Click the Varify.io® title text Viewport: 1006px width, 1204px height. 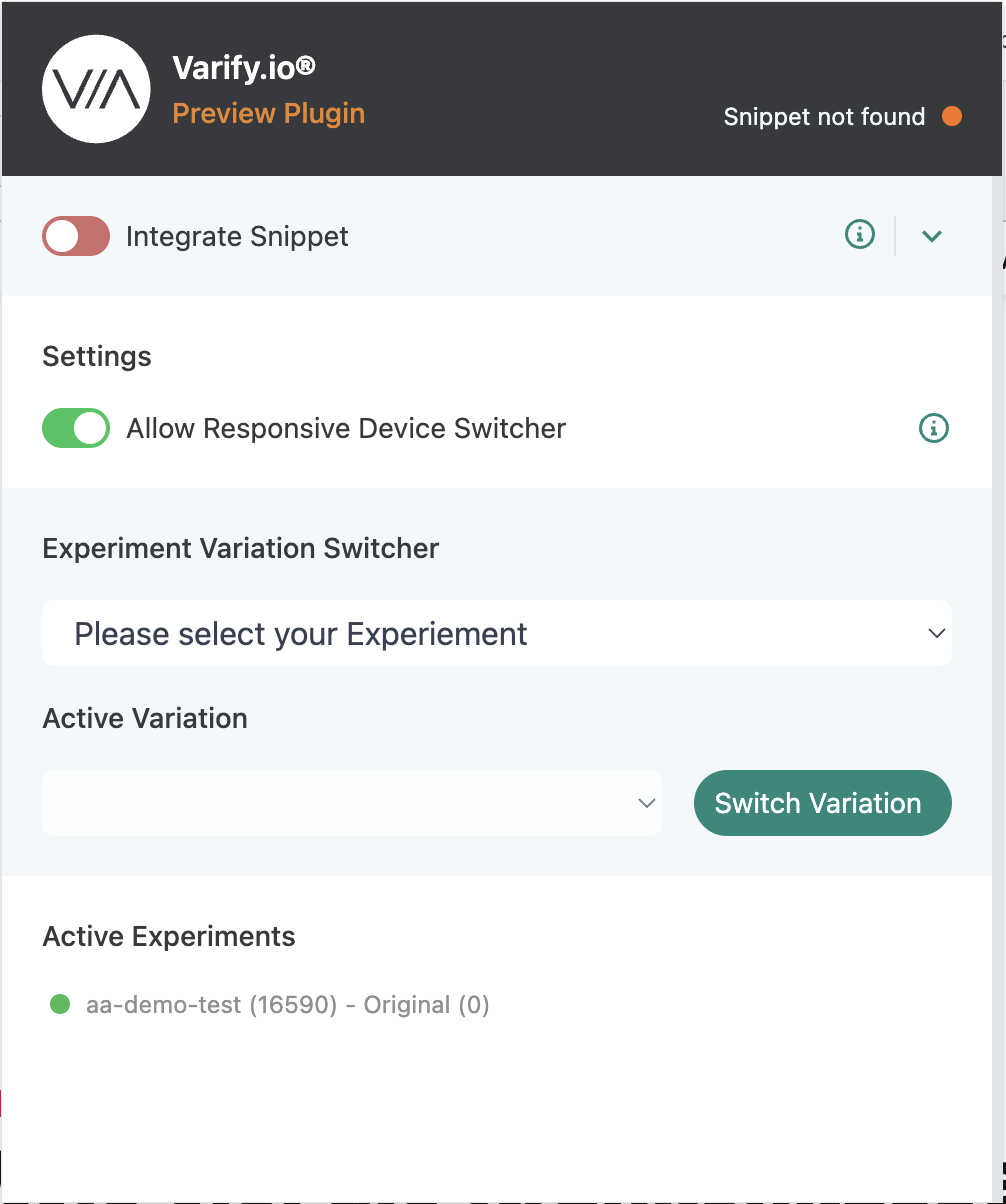[x=244, y=67]
